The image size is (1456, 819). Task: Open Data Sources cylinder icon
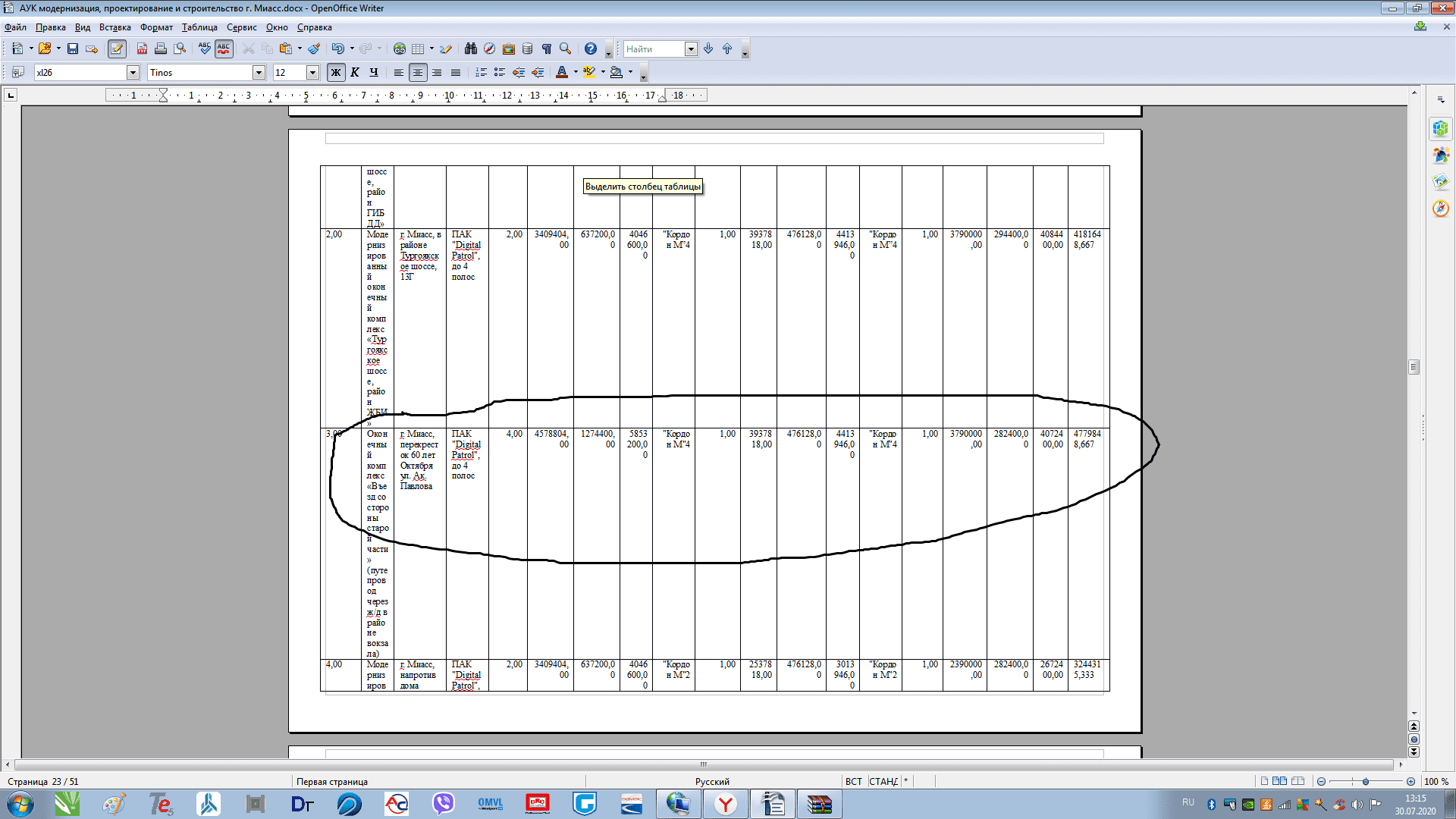pyautogui.click(x=528, y=49)
